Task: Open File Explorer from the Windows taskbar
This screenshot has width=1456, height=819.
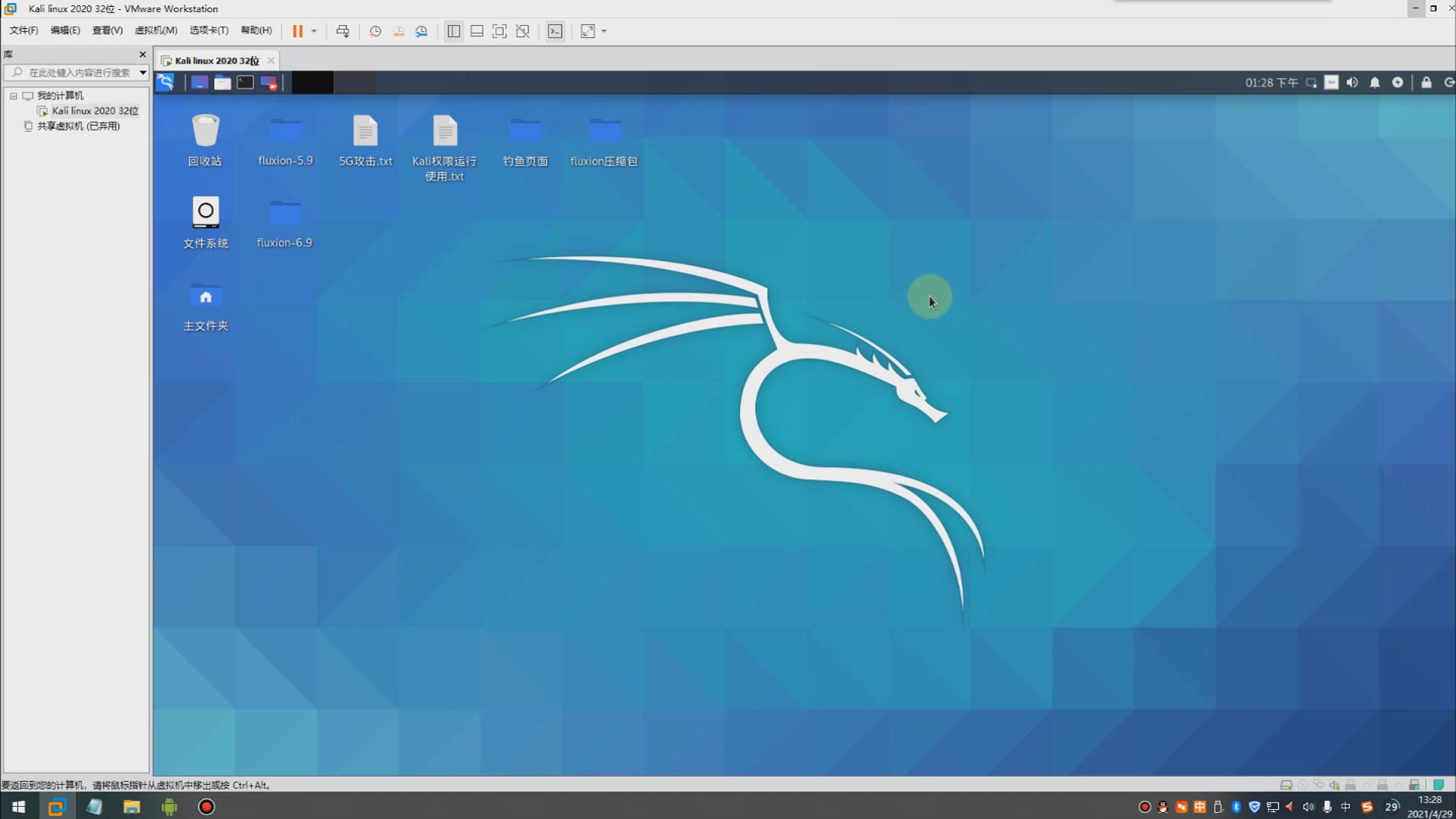Action: 131,806
